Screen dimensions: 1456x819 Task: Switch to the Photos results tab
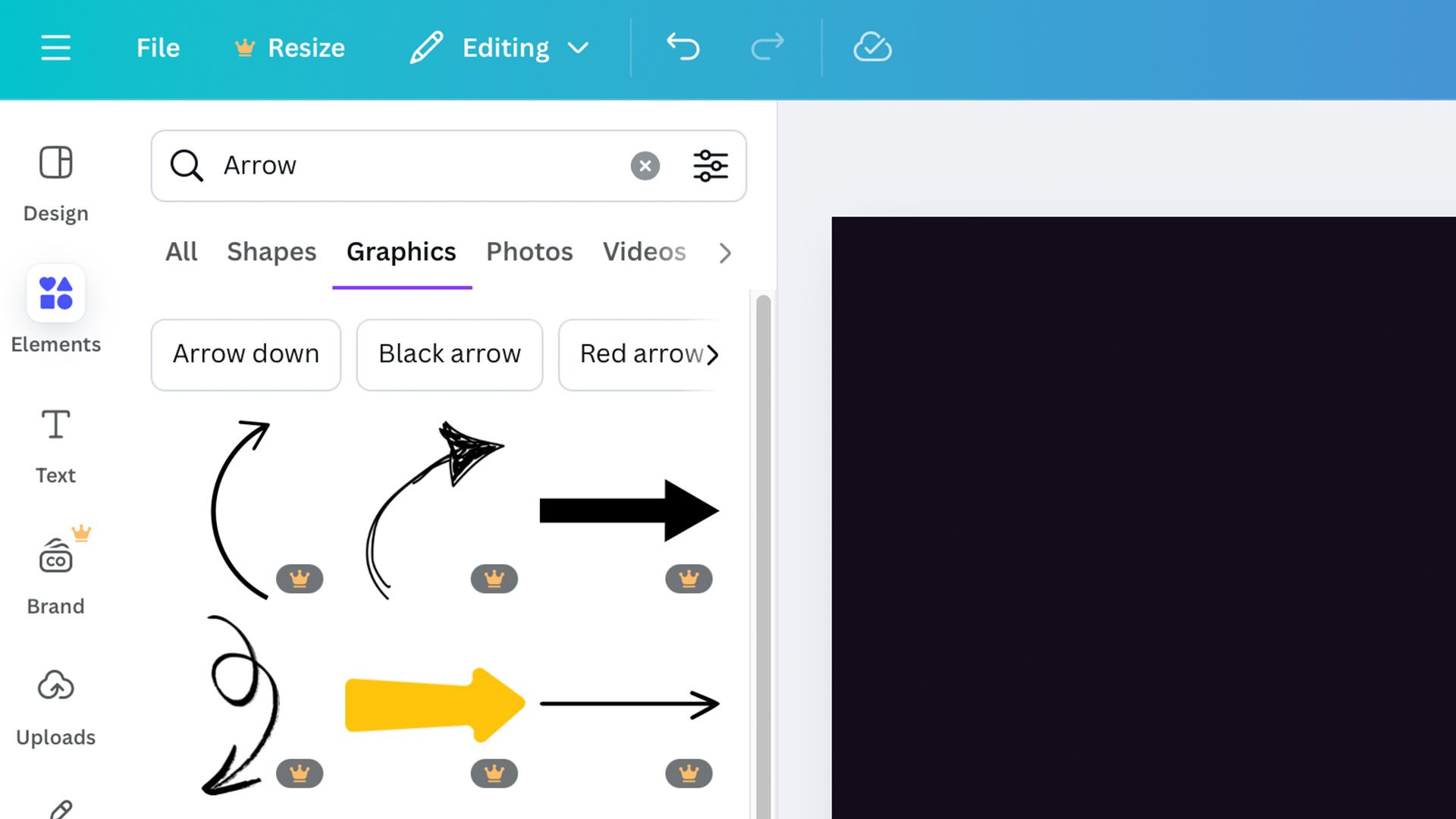(529, 252)
